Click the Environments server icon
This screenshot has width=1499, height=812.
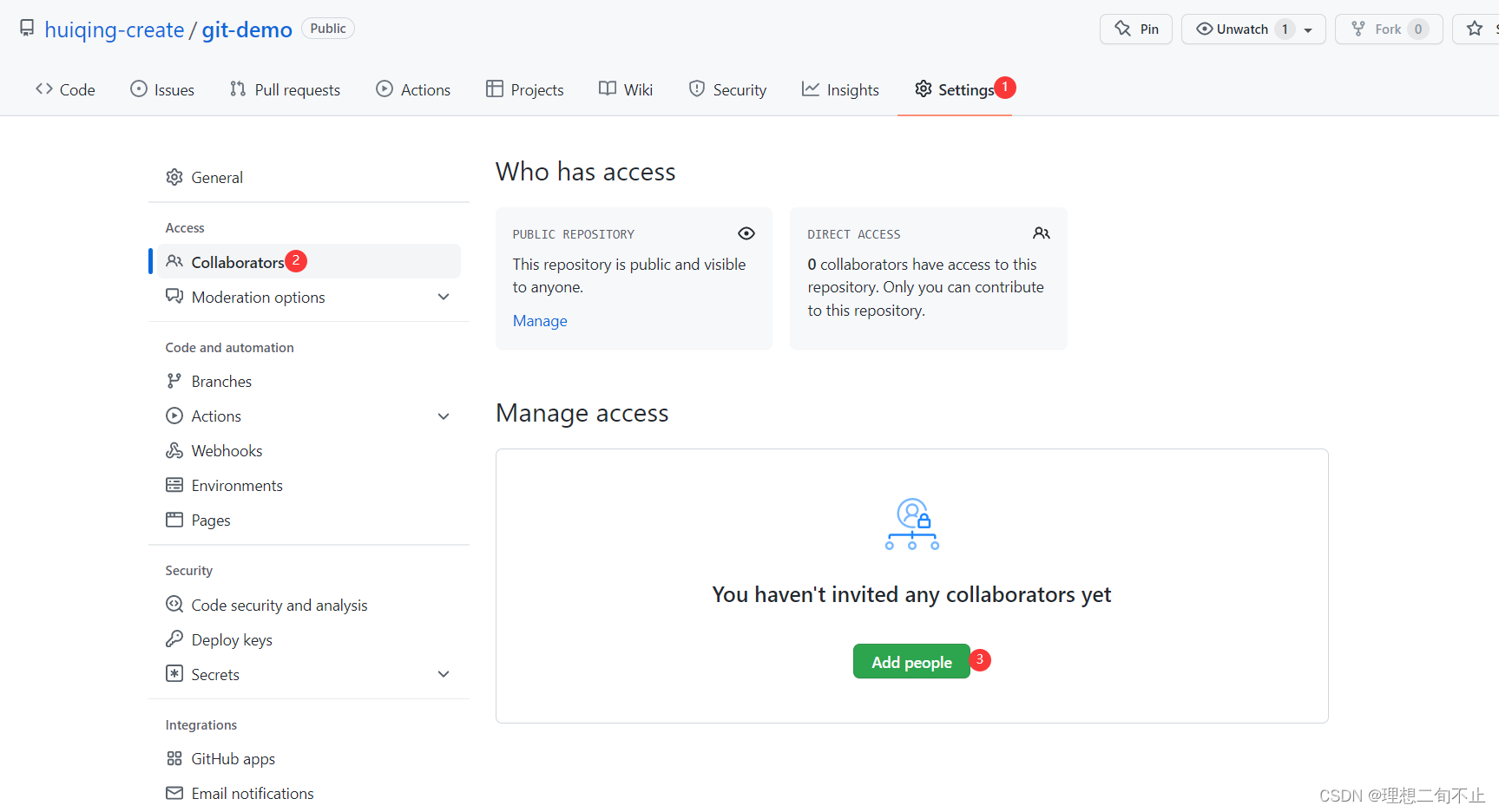tap(174, 485)
